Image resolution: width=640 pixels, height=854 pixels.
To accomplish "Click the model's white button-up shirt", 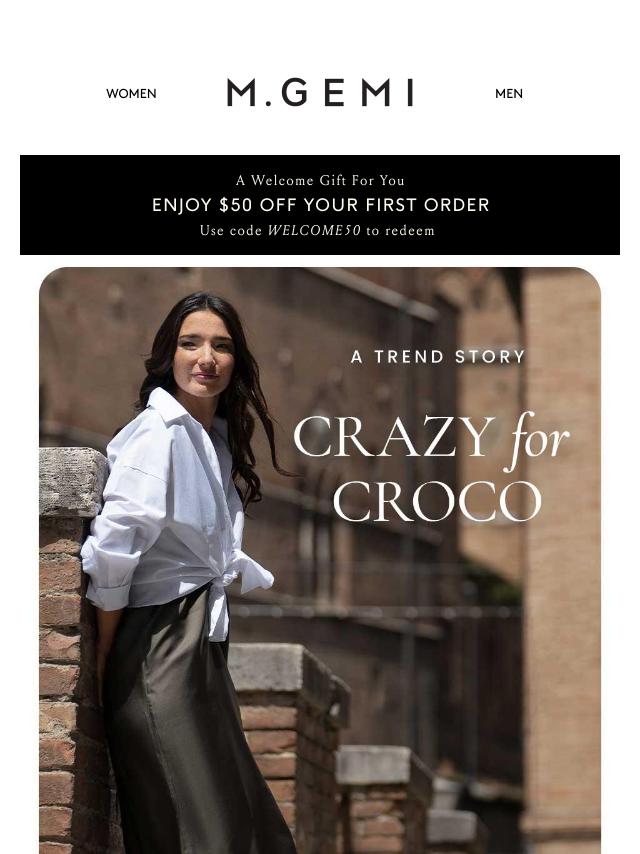I will pyautogui.click(x=172, y=507).
